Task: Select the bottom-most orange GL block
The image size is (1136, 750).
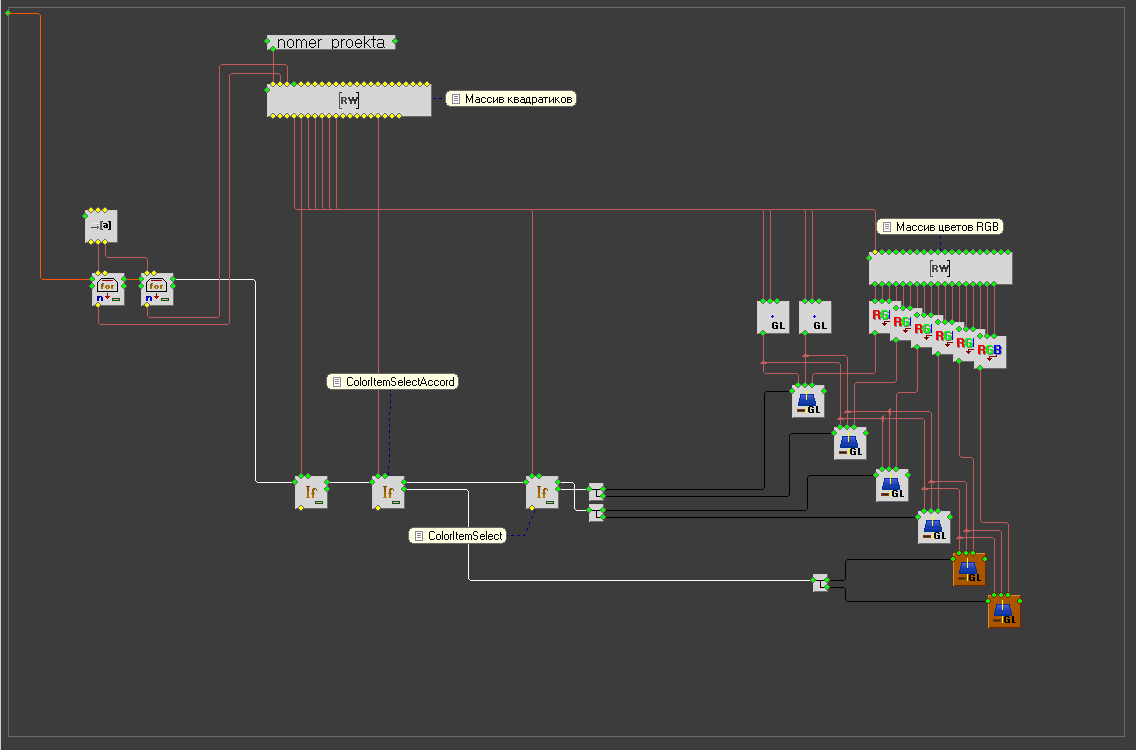Action: [1004, 611]
